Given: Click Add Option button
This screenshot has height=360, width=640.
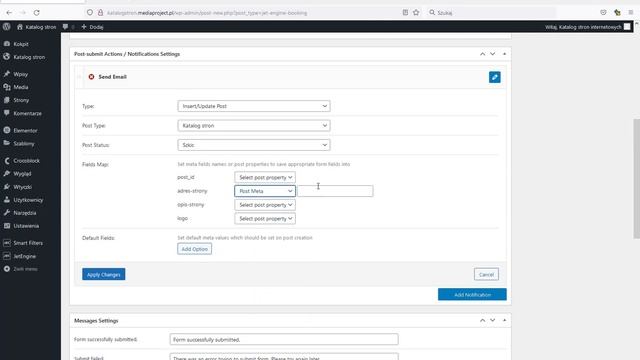Looking at the screenshot, I should 195,249.
